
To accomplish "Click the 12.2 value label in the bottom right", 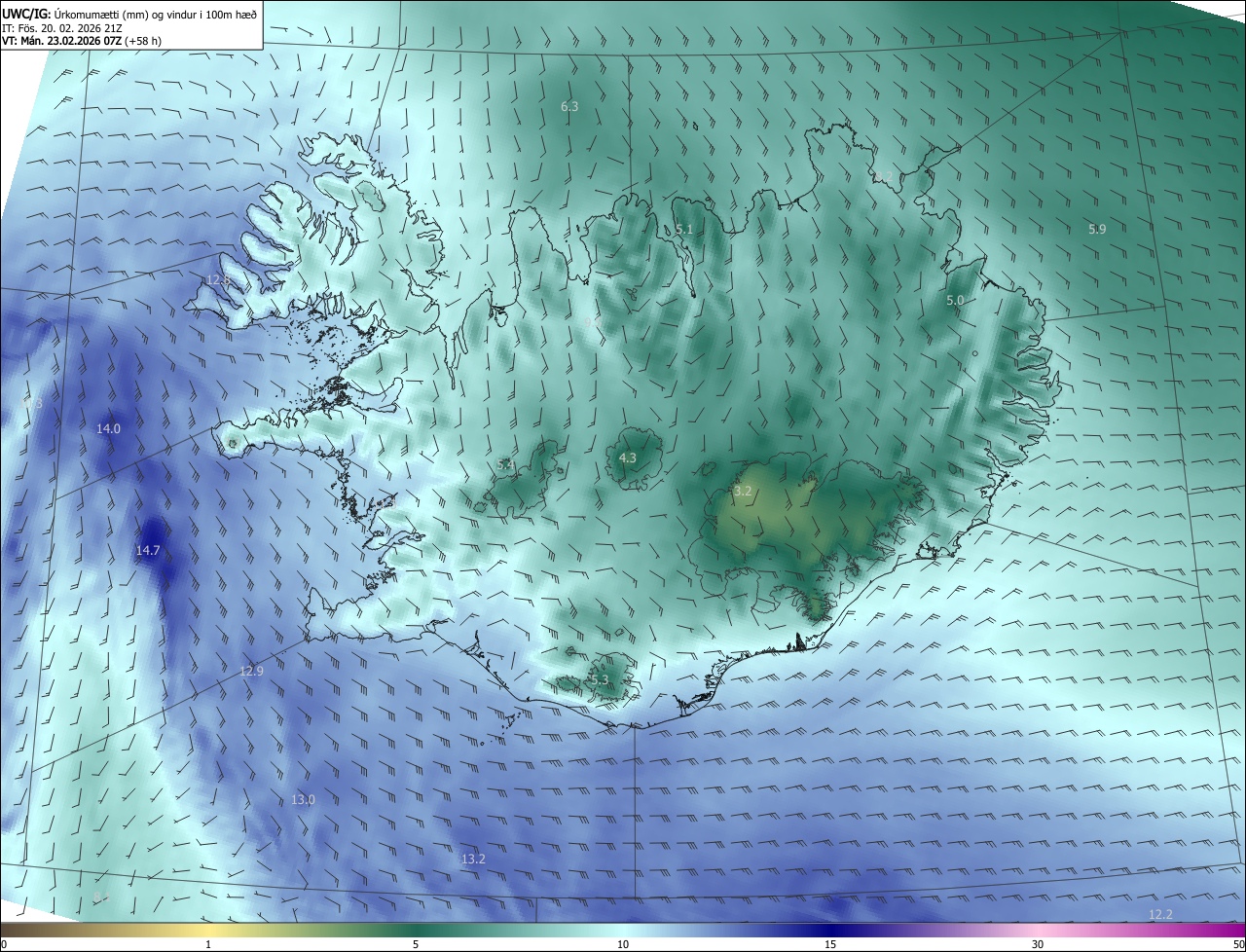I will (1160, 914).
